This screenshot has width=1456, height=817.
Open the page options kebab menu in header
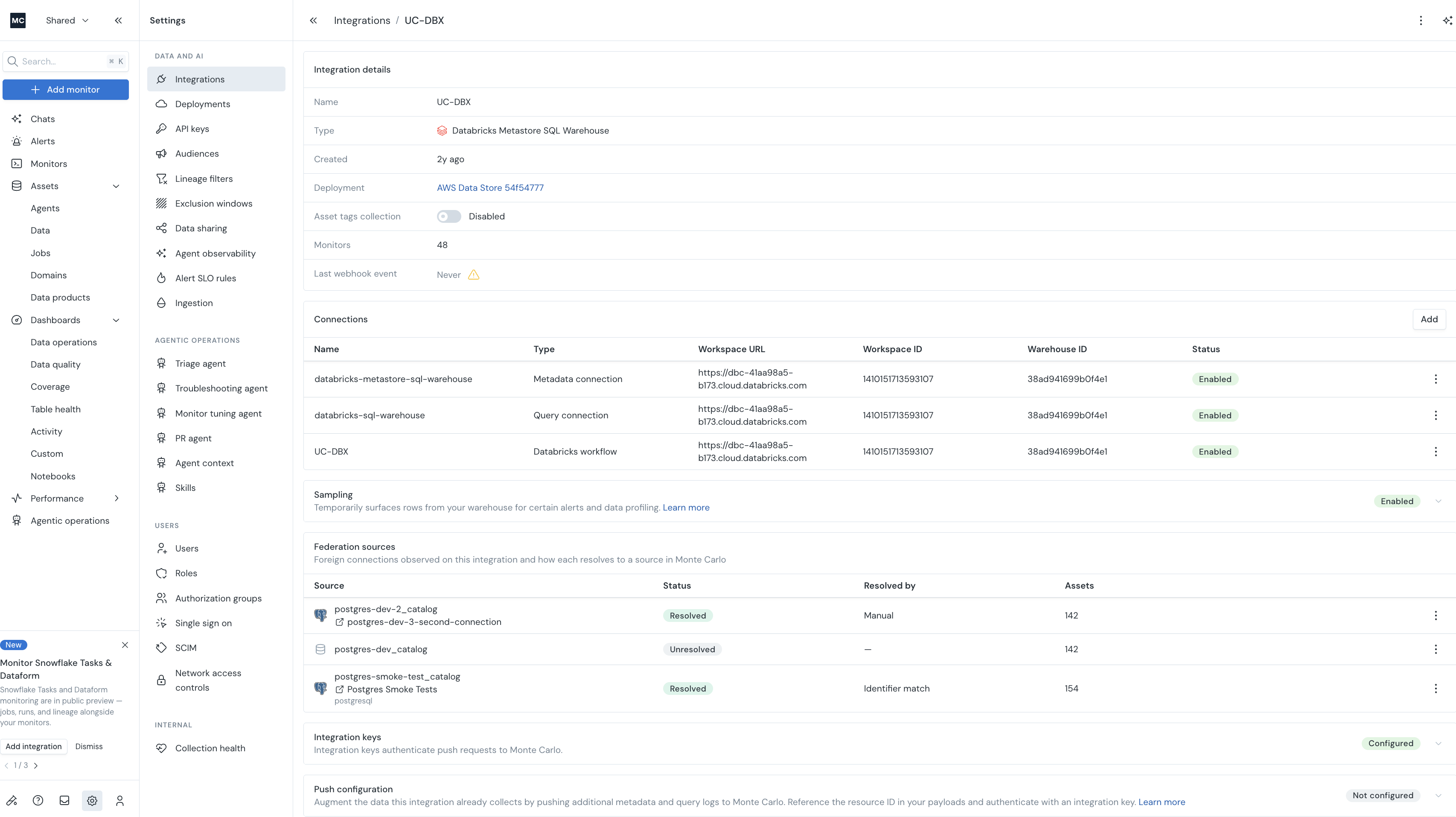point(1421,20)
